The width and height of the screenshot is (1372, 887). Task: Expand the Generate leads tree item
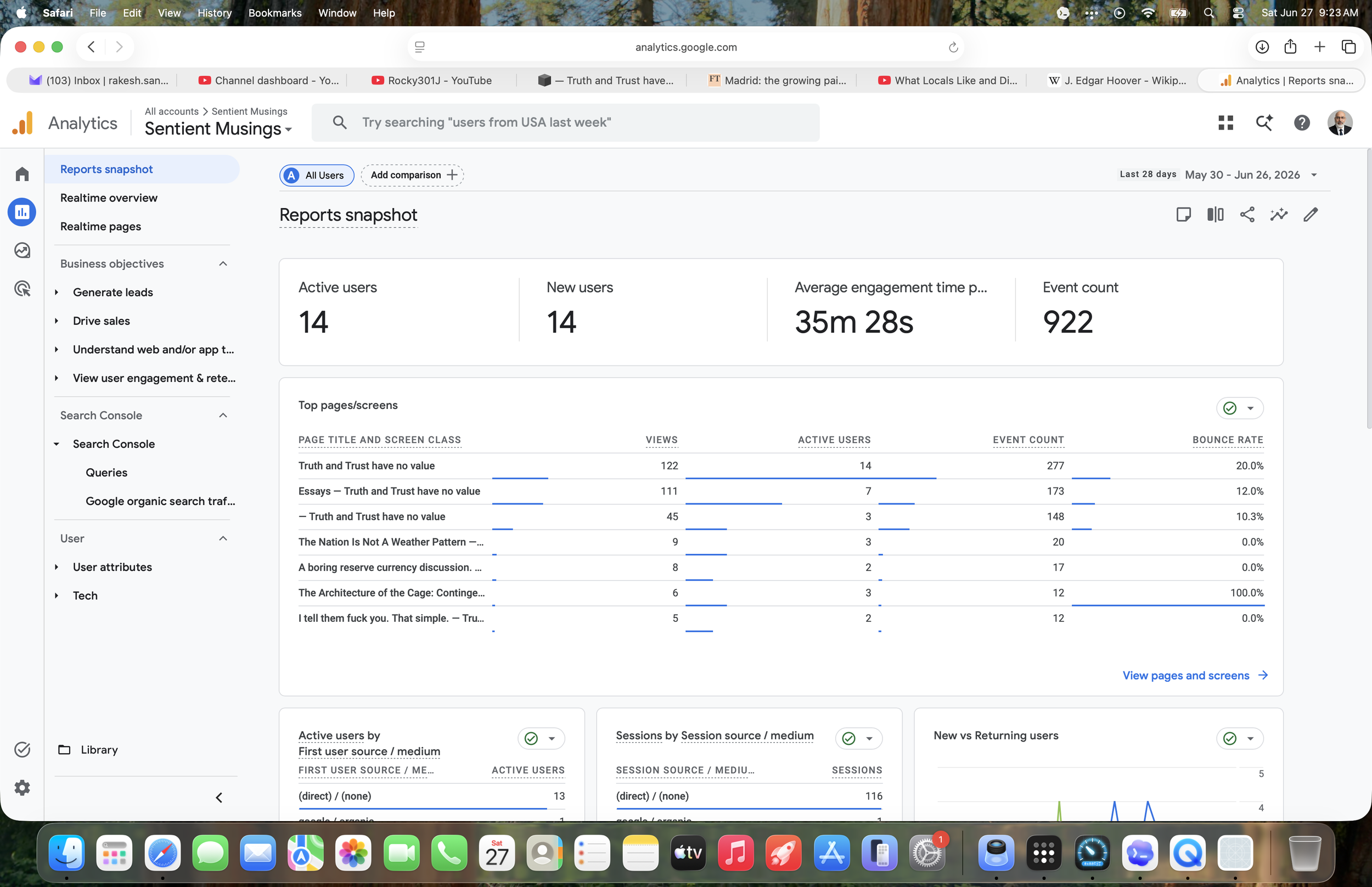[x=57, y=292]
